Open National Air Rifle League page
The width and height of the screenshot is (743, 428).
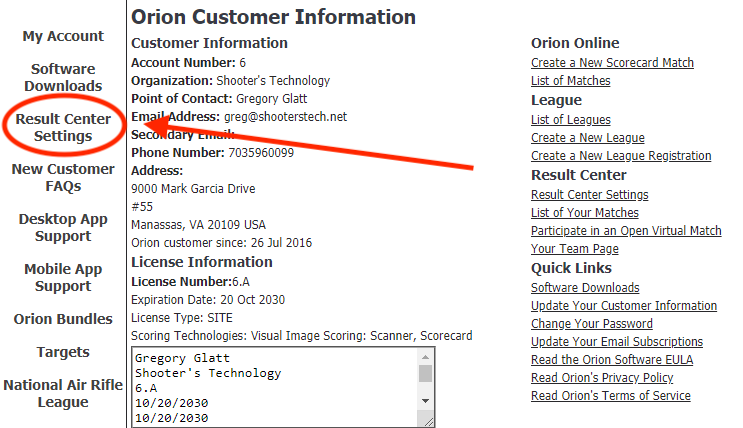(x=62, y=394)
